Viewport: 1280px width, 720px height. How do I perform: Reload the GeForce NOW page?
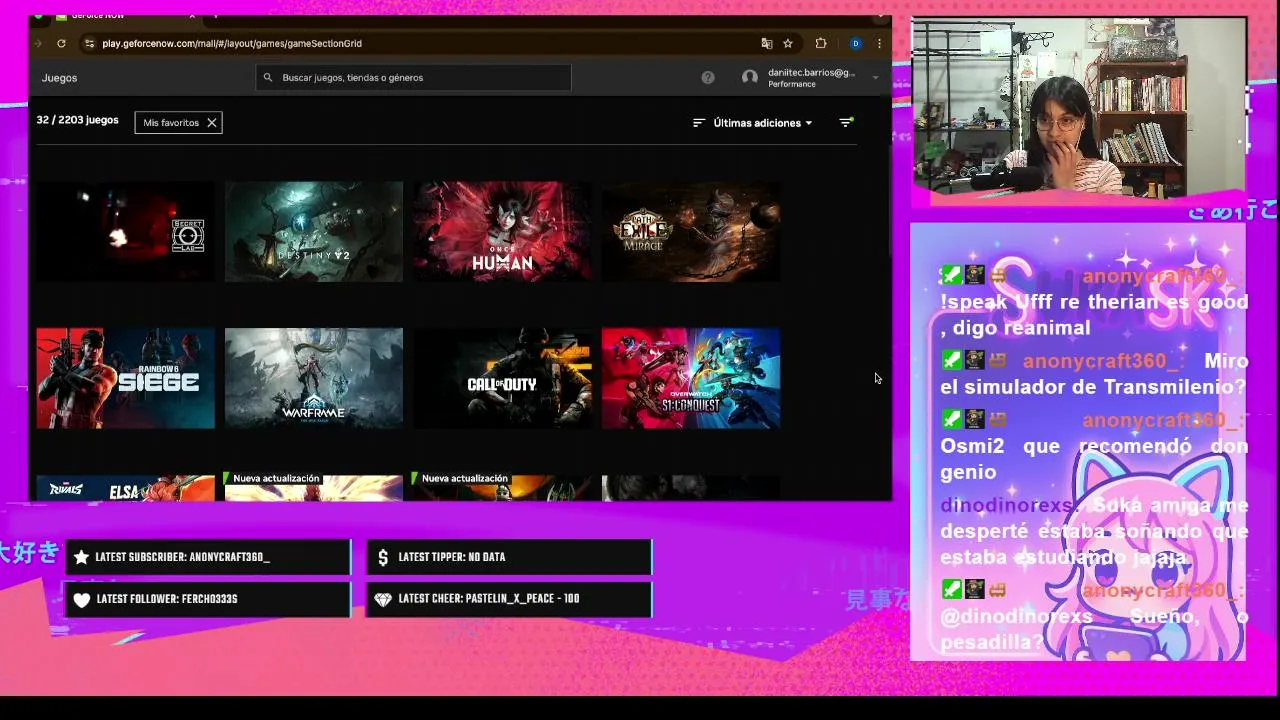[61, 44]
